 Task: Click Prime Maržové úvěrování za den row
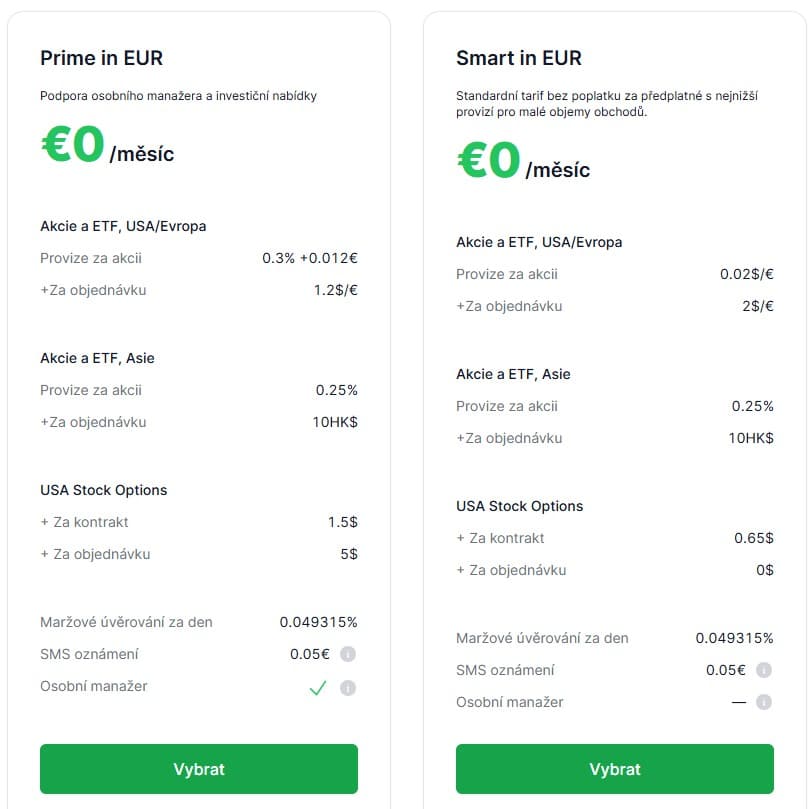click(x=199, y=622)
